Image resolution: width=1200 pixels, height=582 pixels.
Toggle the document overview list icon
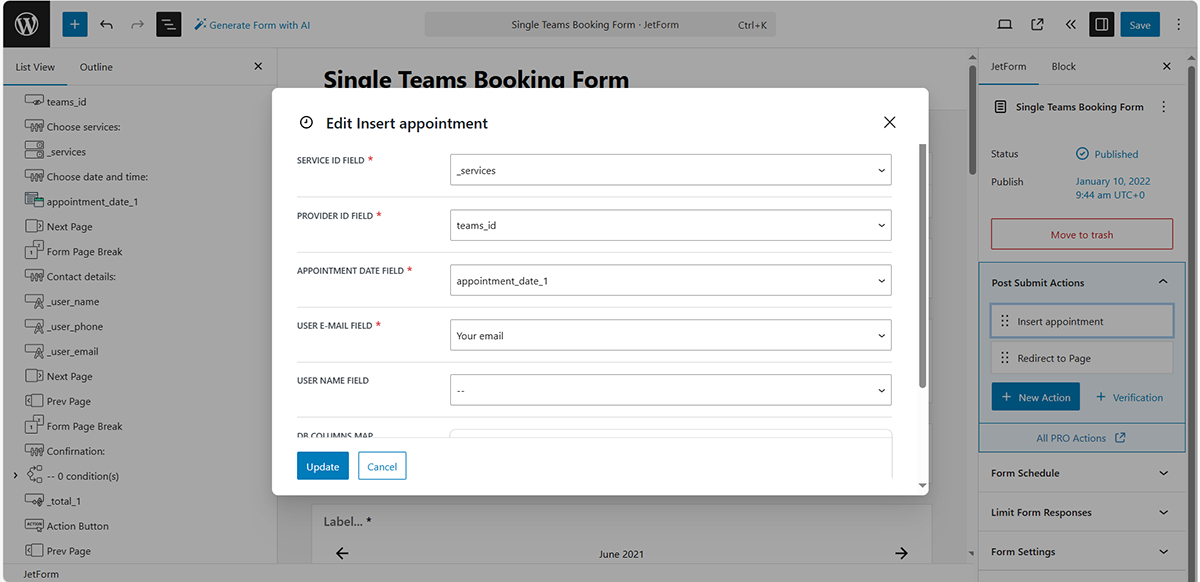point(169,25)
